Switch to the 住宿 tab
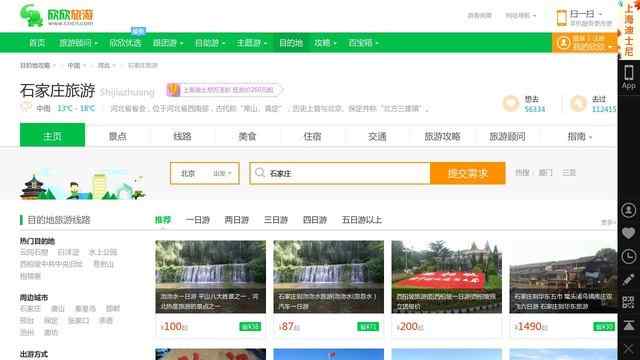 point(312,136)
